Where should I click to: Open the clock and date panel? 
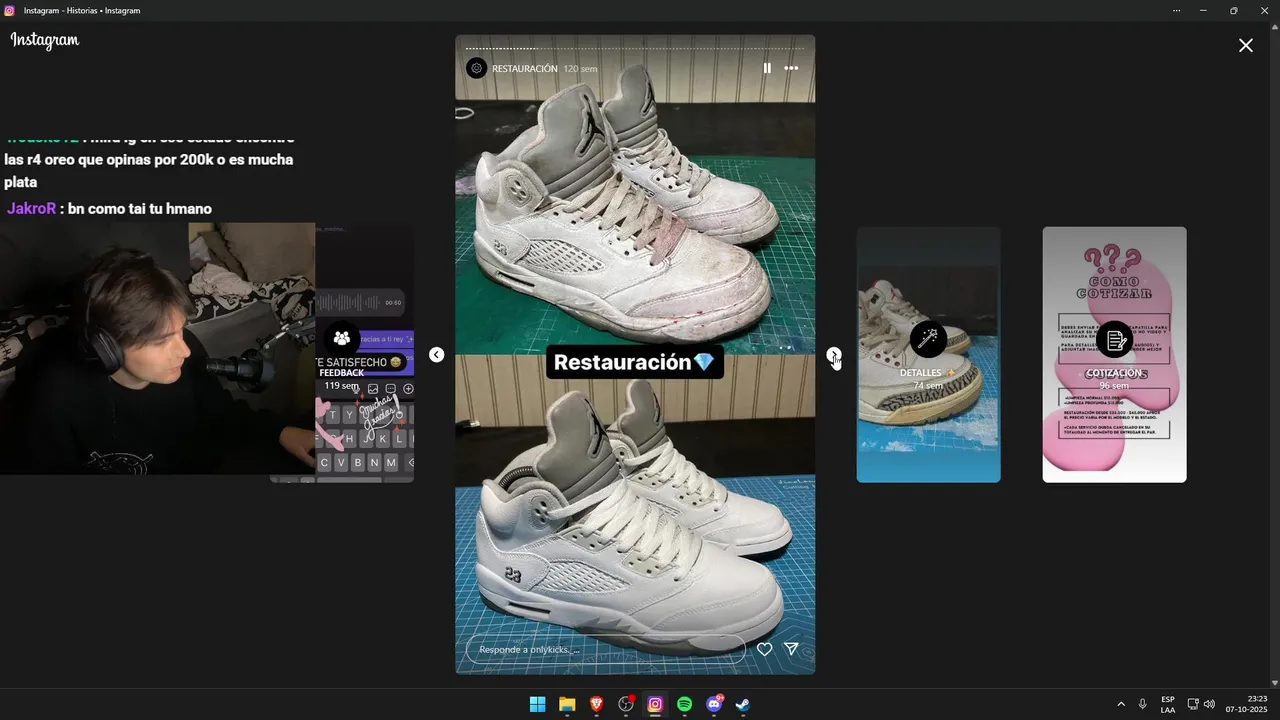(1248, 704)
